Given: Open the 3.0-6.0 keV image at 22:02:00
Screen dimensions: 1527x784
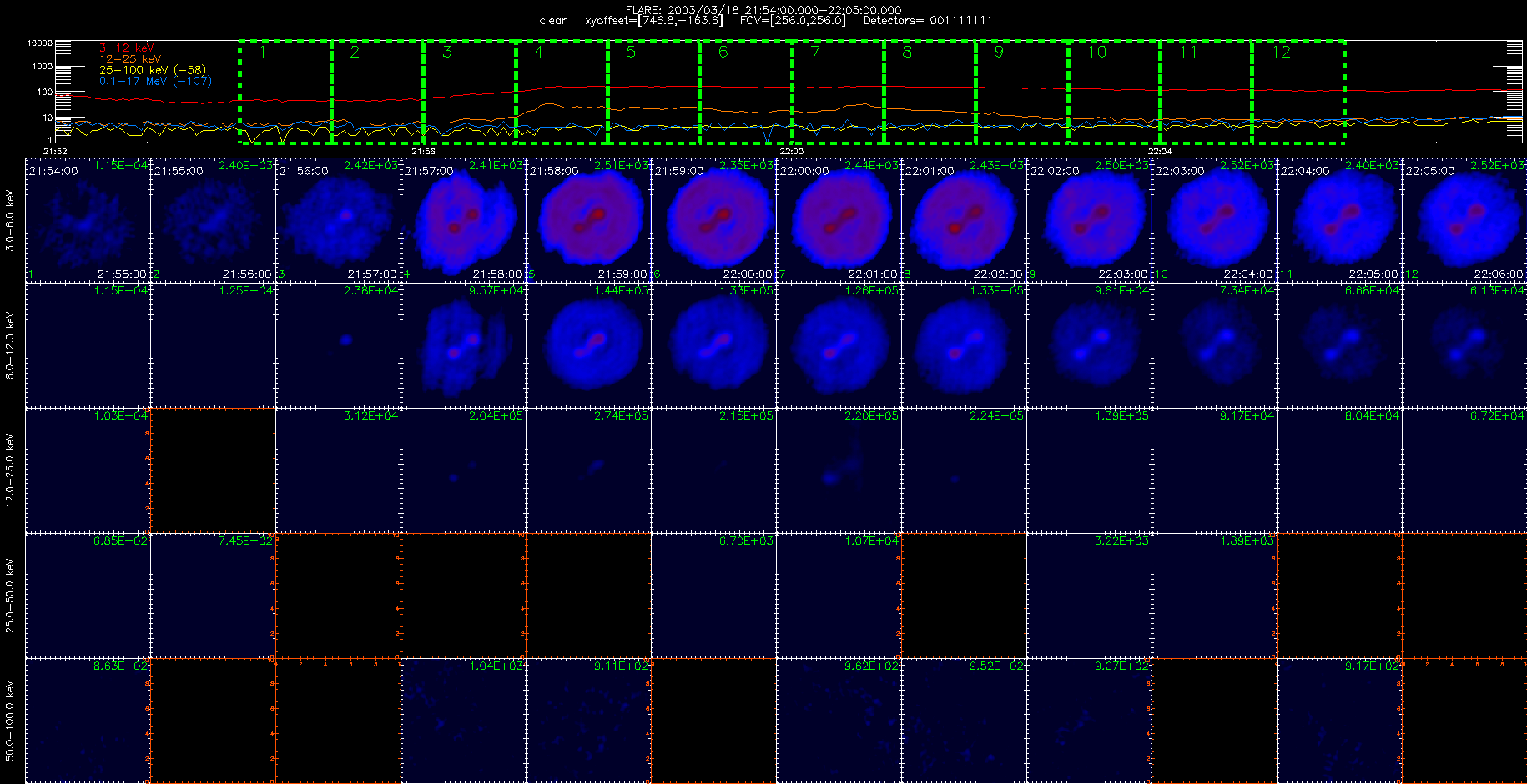Looking at the screenshot, I should [1089, 219].
